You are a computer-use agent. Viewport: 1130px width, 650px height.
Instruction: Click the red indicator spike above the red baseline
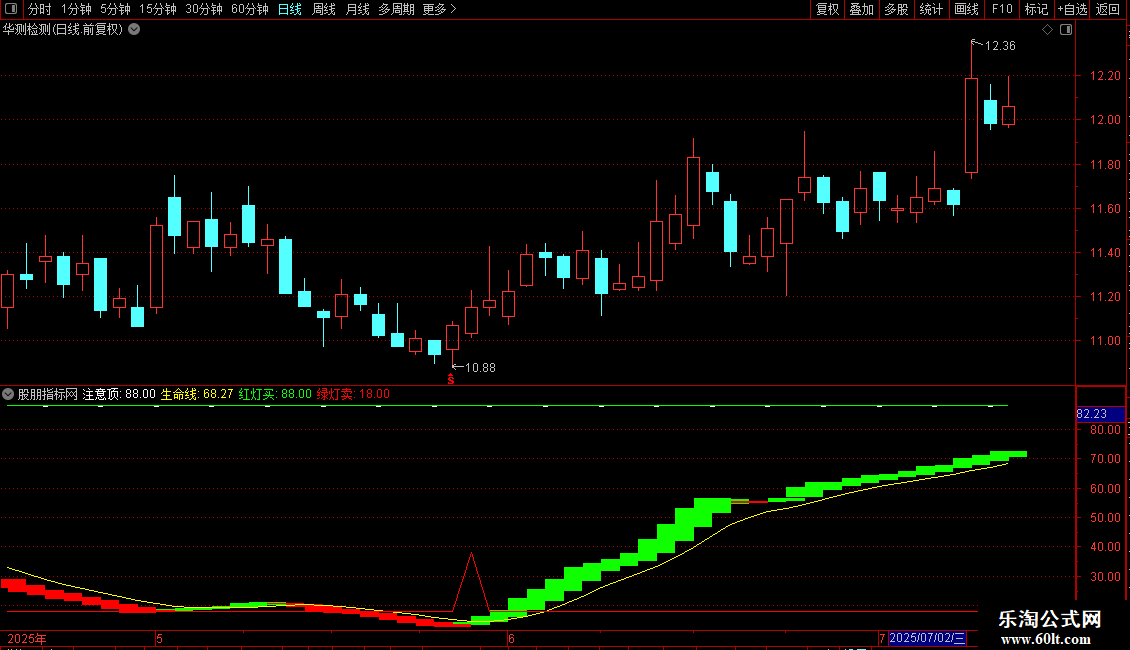point(471,582)
